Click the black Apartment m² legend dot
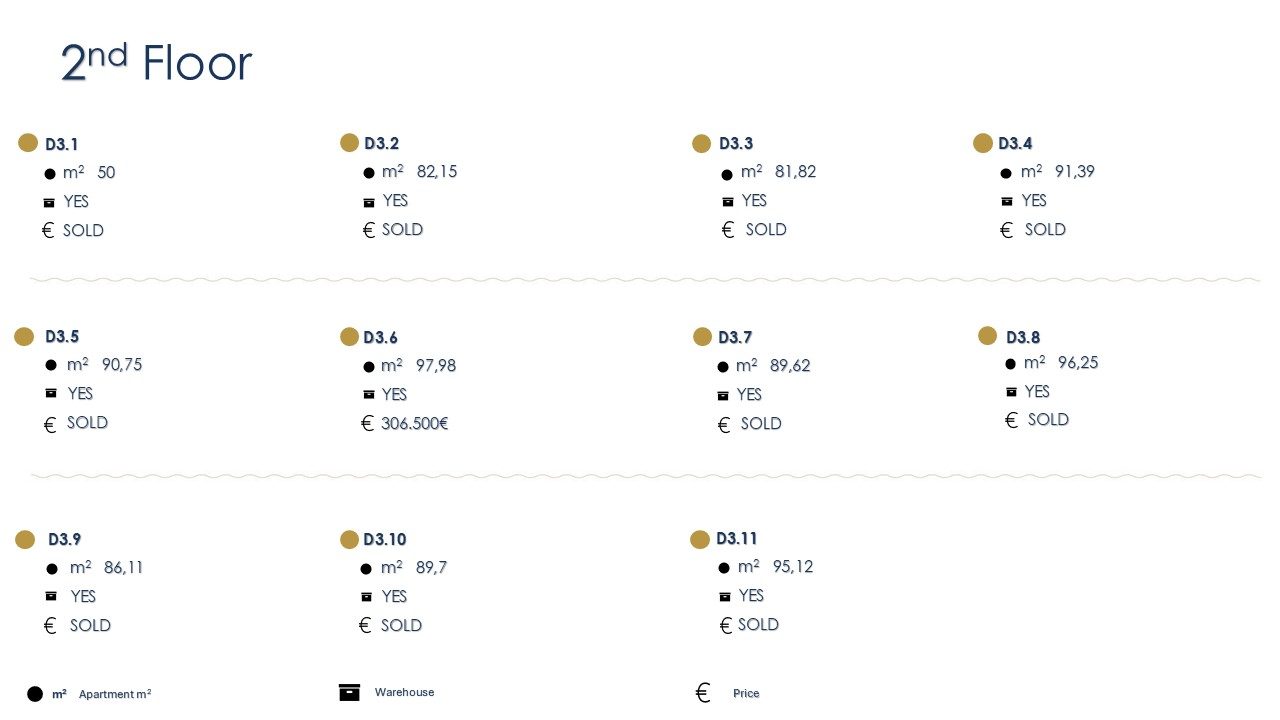The height and width of the screenshot is (720, 1280). click(x=35, y=694)
